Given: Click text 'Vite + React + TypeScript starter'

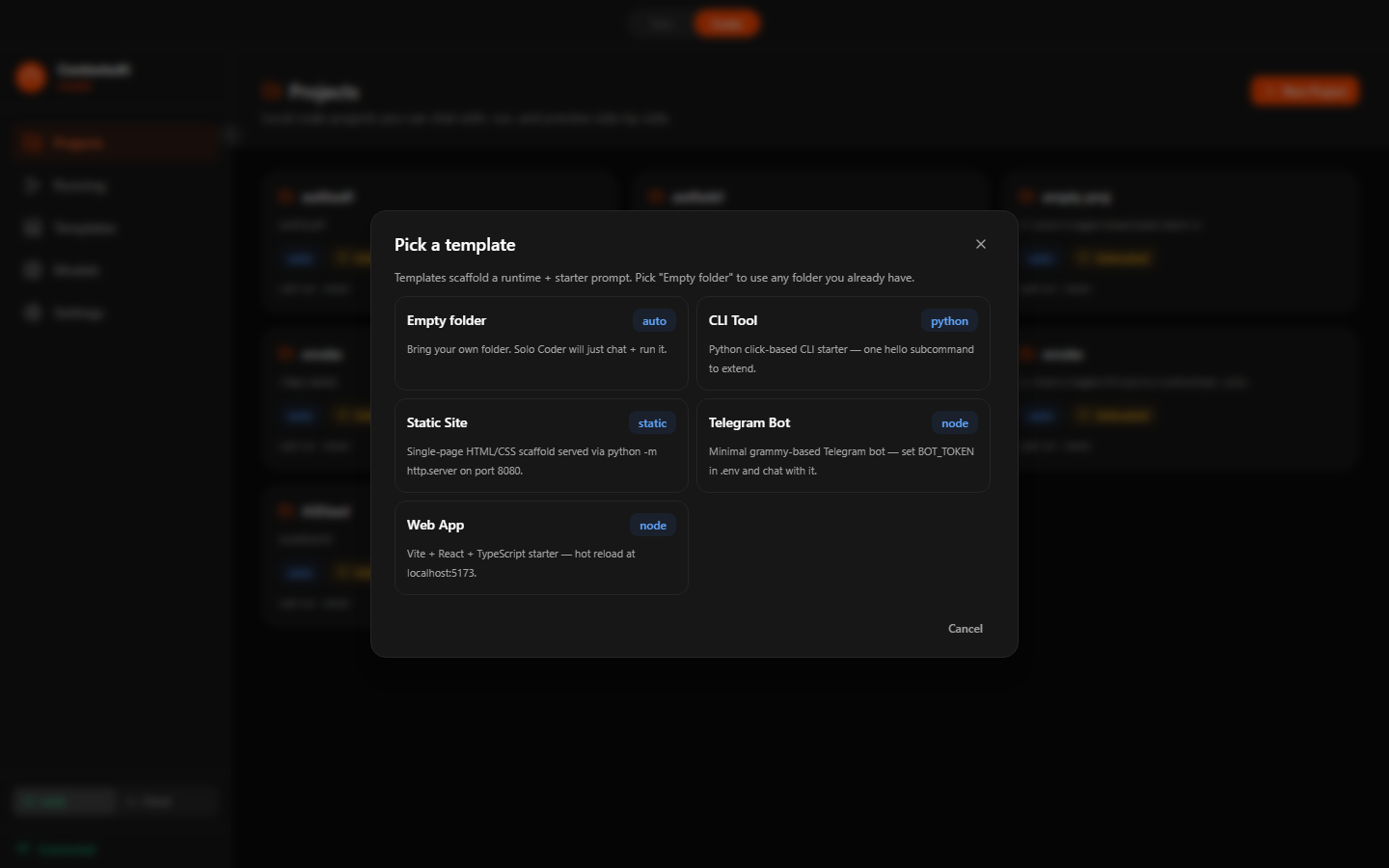Looking at the screenshot, I should [482, 554].
